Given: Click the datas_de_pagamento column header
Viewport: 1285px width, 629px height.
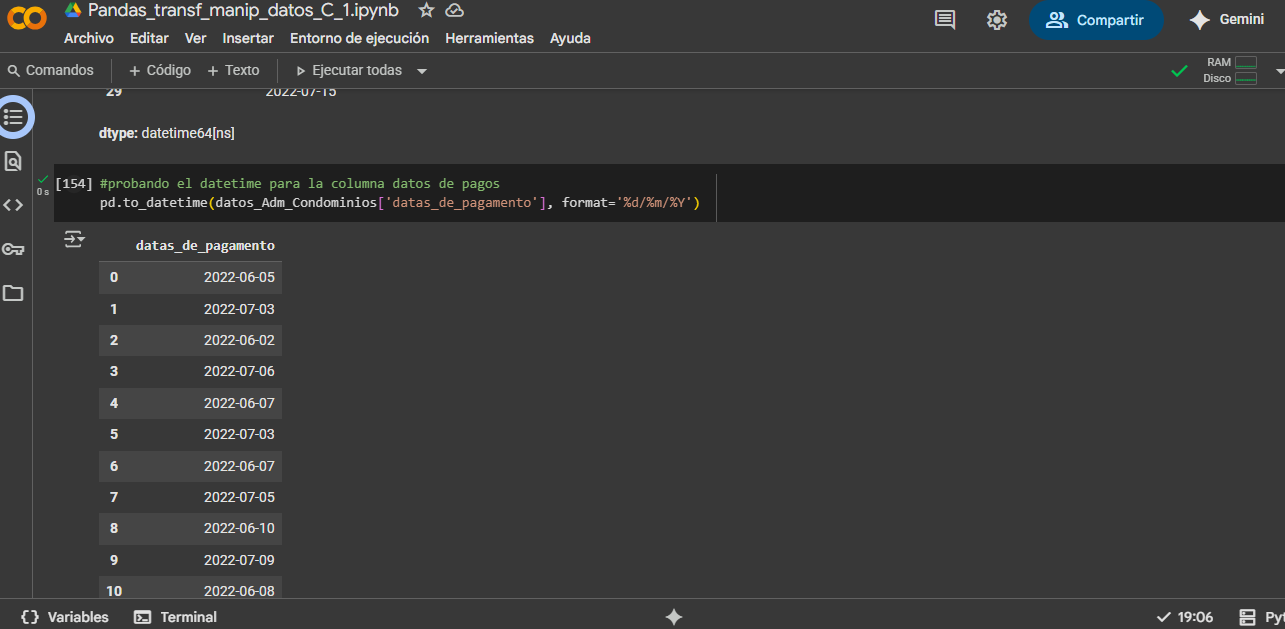Looking at the screenshot, I should coord(205,245).
